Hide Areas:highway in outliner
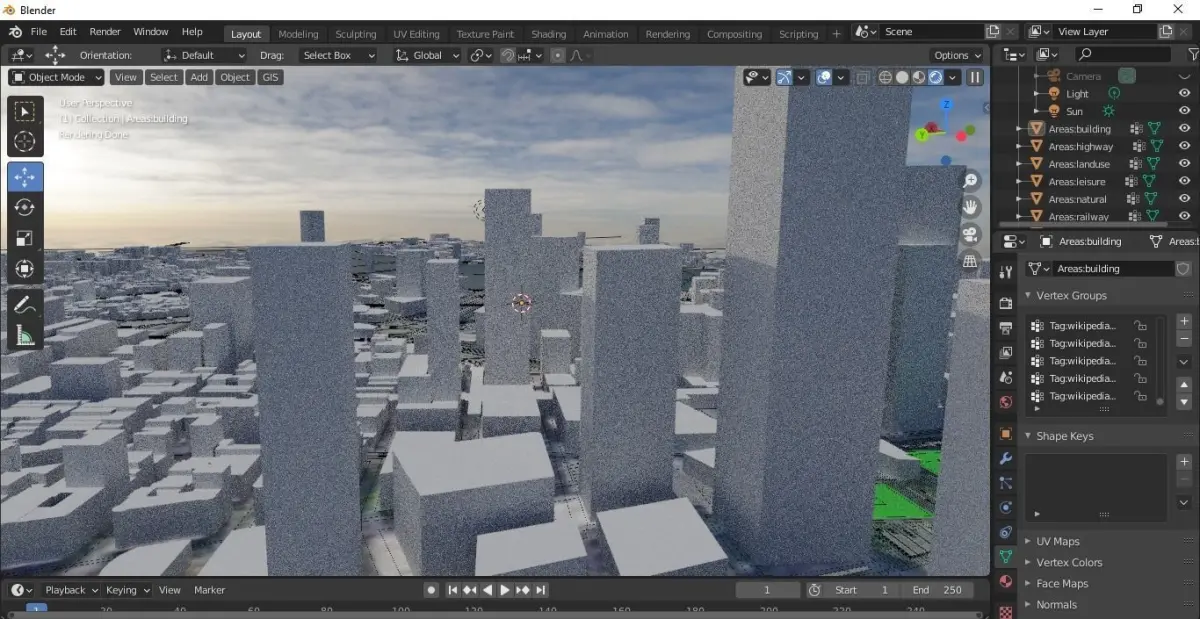Viewport: 1200px width, 619px height. pyautogui.click(x=1184, y=146)
